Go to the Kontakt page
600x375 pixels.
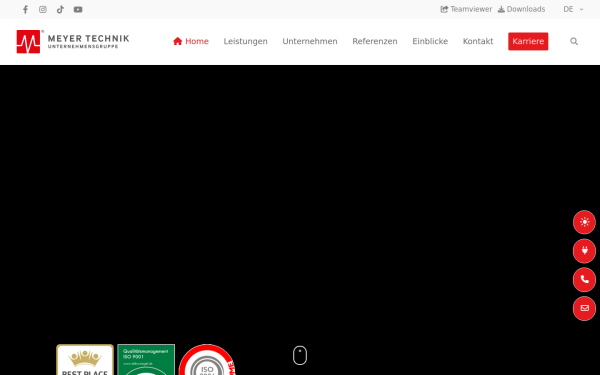click(478, 41)
